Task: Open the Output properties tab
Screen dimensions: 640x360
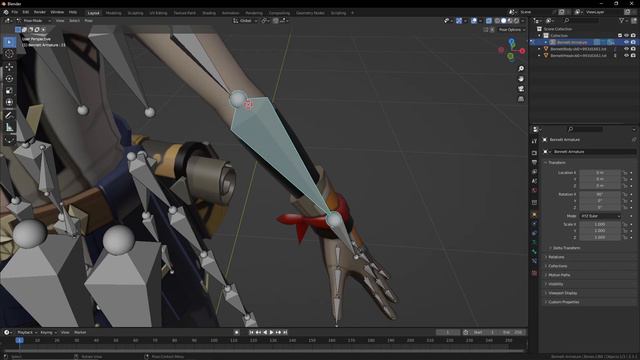Action: point(534,162)
